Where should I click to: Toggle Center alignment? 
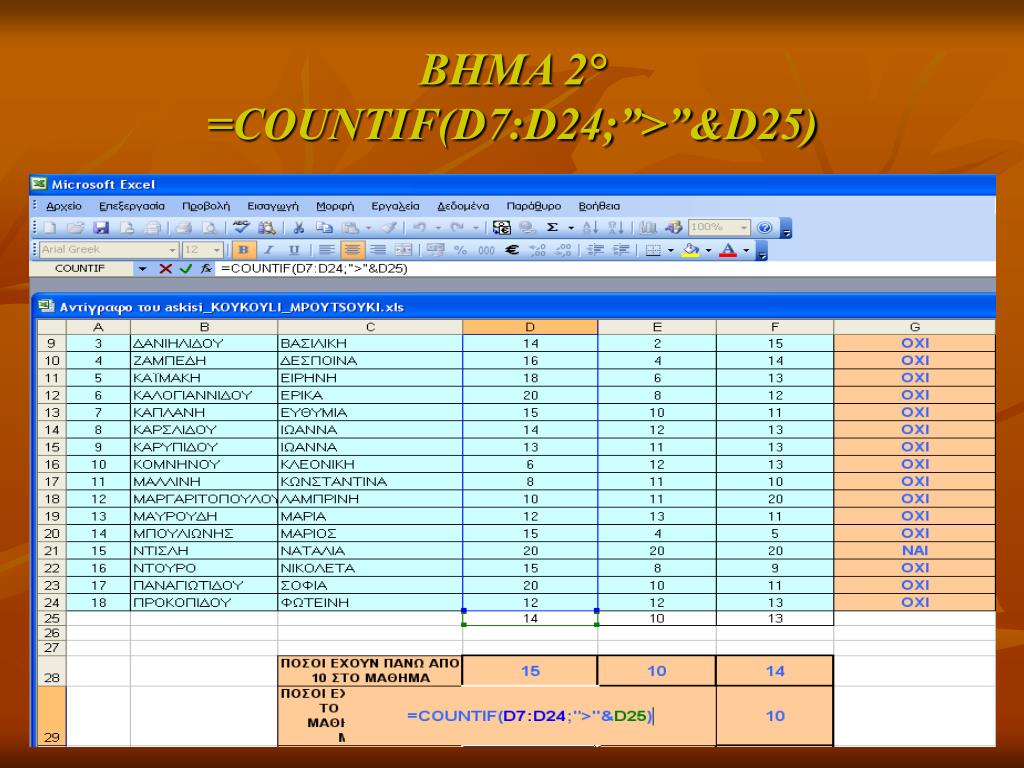[x=352, y=250]
